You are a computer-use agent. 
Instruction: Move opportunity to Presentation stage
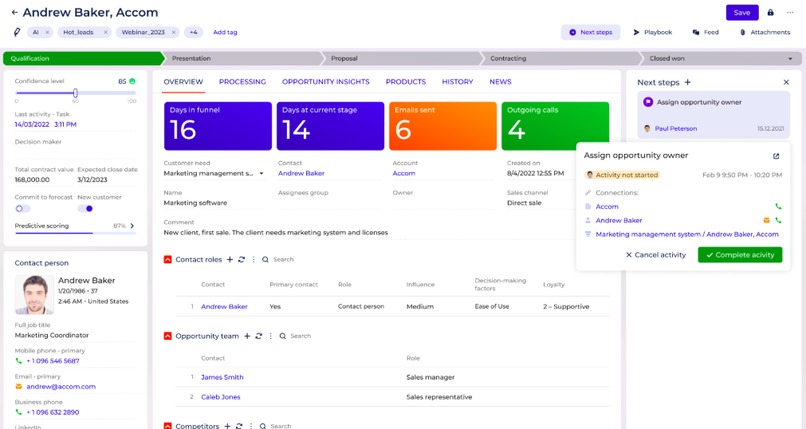[242, 59]
